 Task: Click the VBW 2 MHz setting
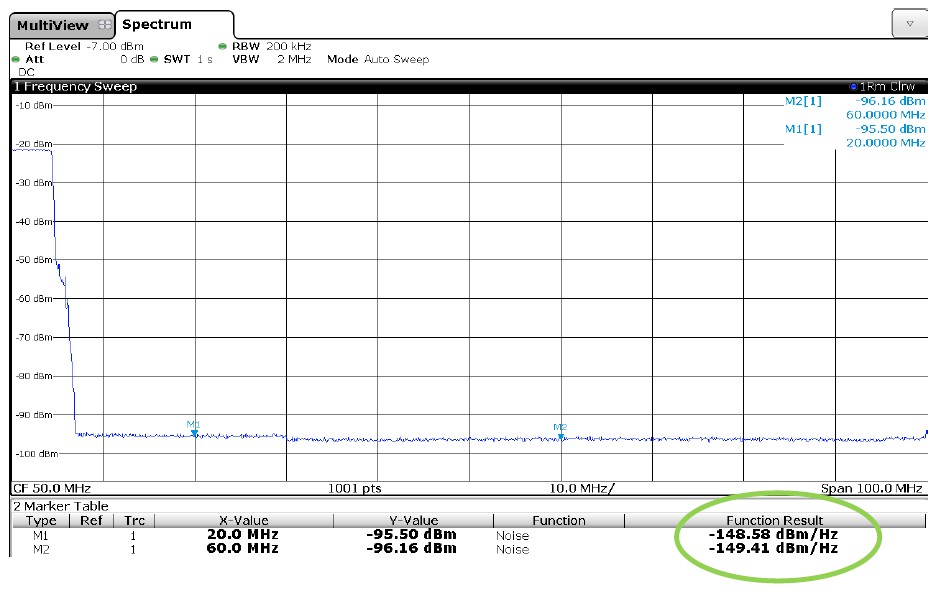click(x=272, y=60)
